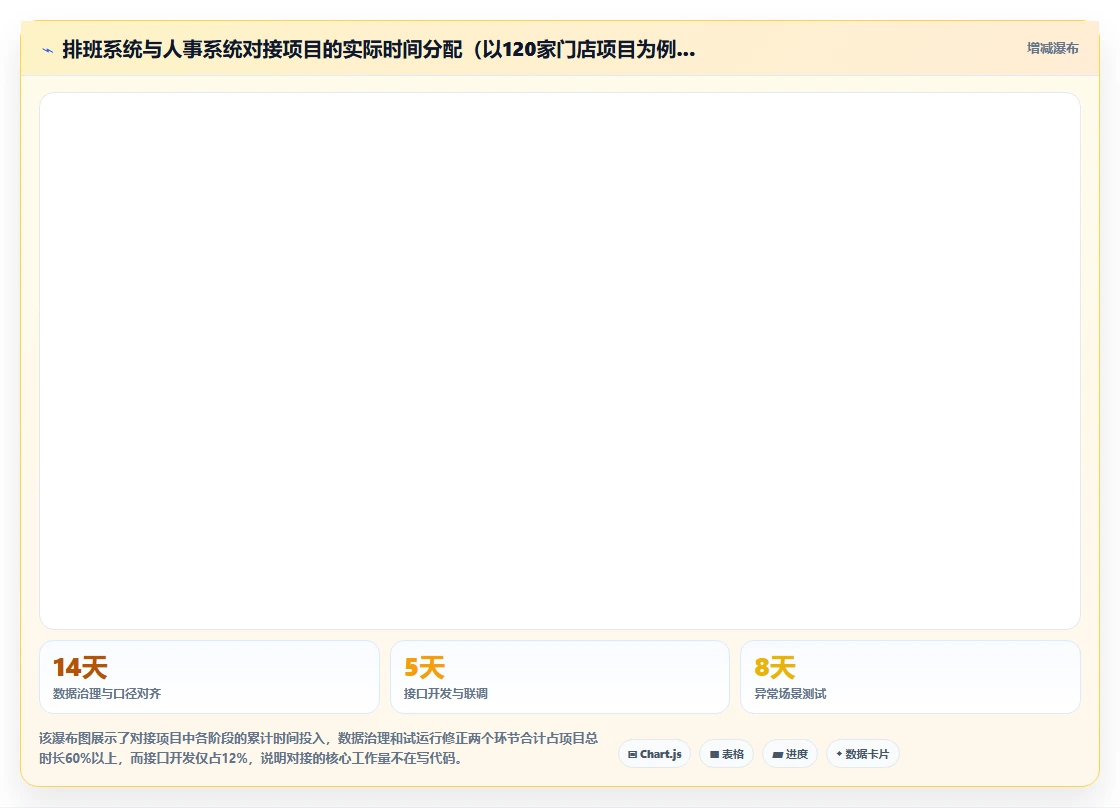Screen dimensions: 1120x808
Task: Click the 14天 value
Action: 80,667
